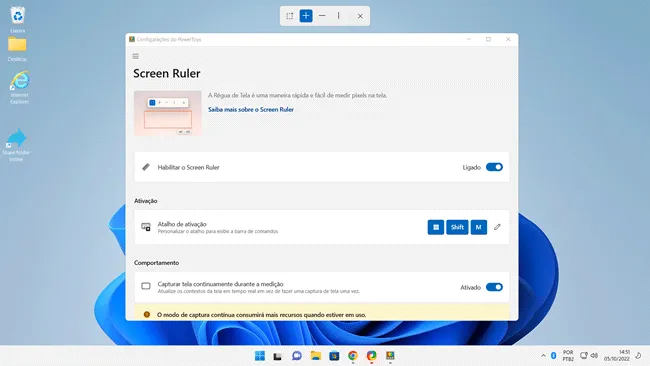The image size is (650, 366).
Task: Switch to PowerToys from the taskbar
Action: 390,356
